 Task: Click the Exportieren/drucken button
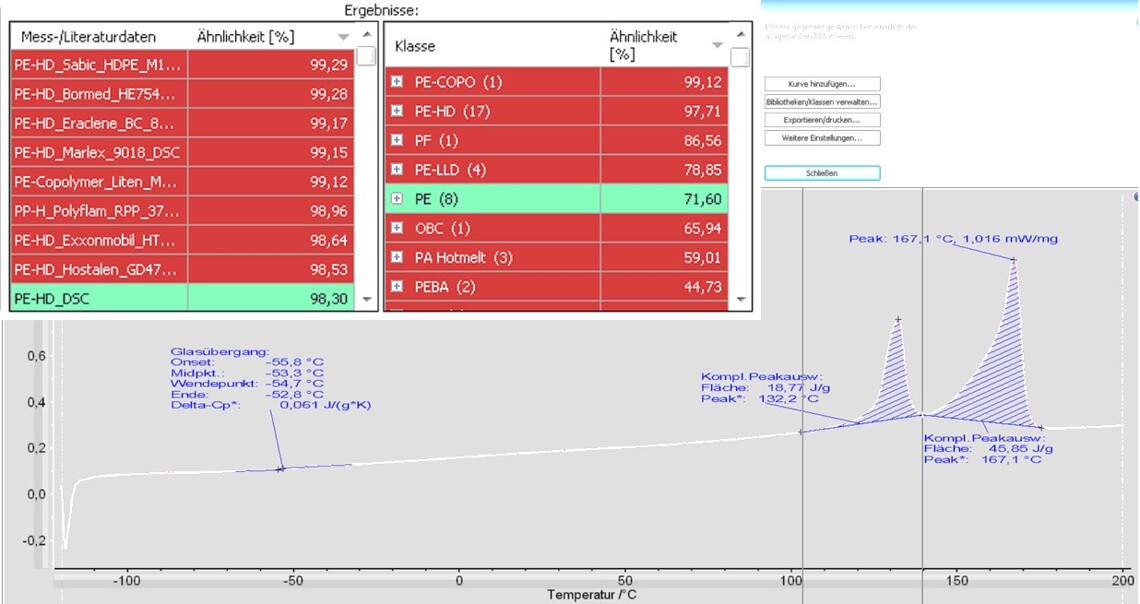(821, 119)
